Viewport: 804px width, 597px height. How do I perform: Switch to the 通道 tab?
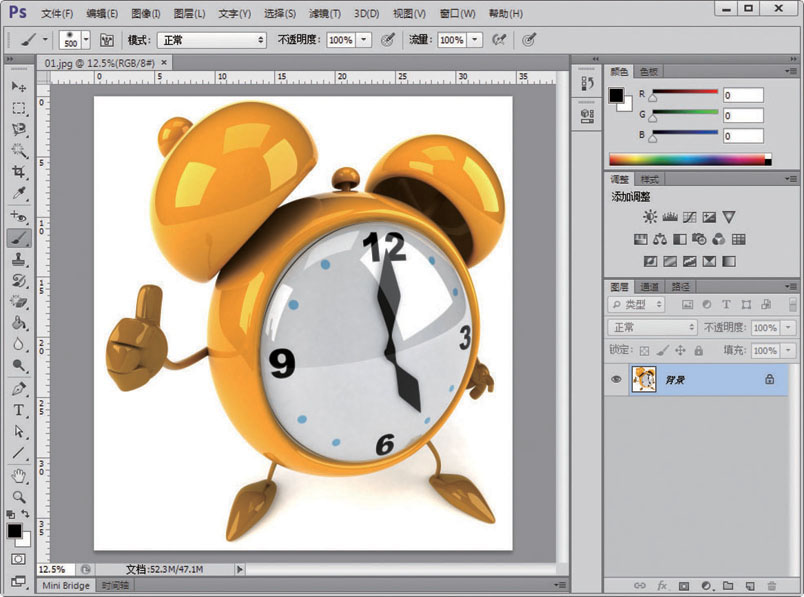click(x=651, y=287)
